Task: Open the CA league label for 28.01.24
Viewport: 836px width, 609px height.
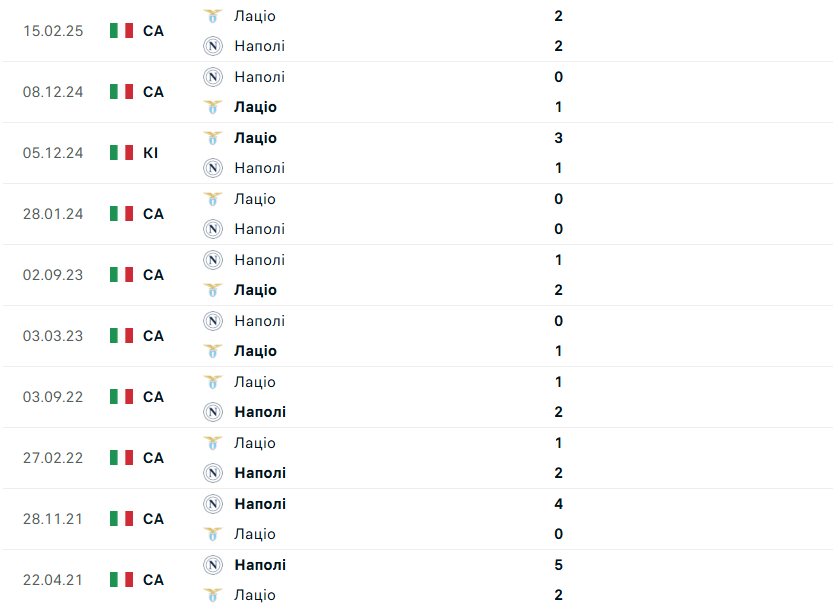Action: (x=153, y=214)
